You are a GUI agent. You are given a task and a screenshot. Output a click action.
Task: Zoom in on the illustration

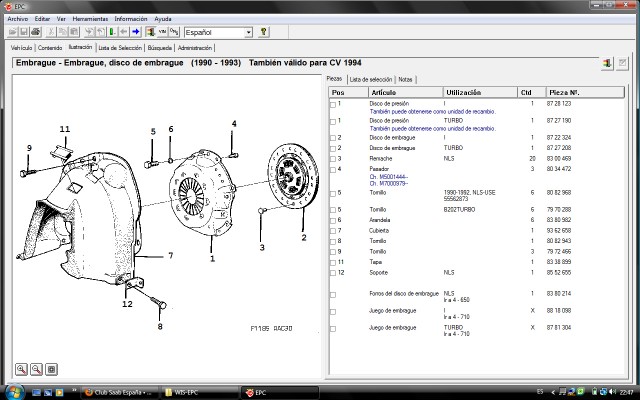tap(21, 369)
